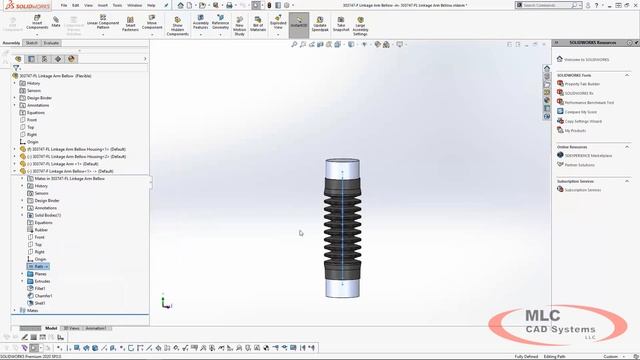Screen dimensions: 640x360
Task: Click the Search Commands field
Action: tap(548, 5)
